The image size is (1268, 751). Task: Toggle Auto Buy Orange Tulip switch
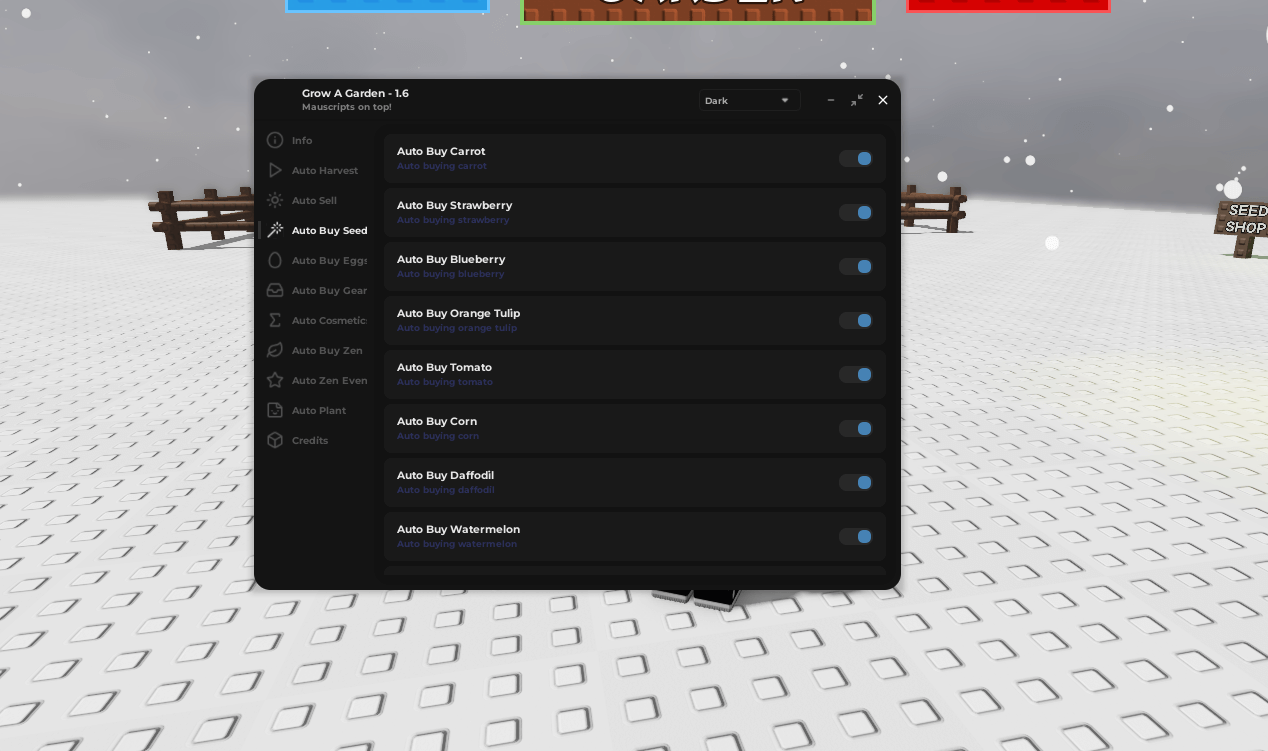coord(856,320)
